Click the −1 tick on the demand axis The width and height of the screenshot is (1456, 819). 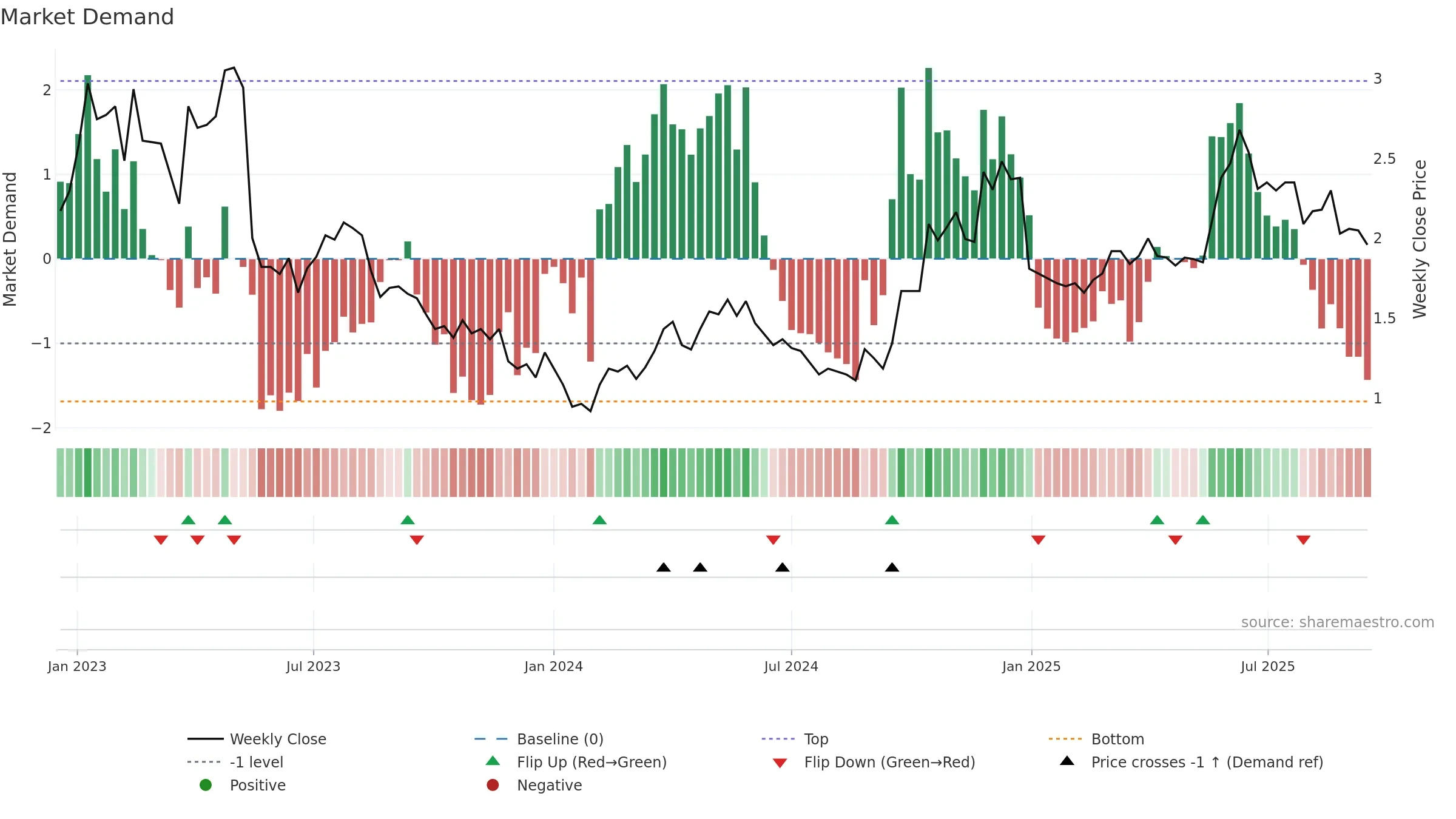[x=41, y=343]
